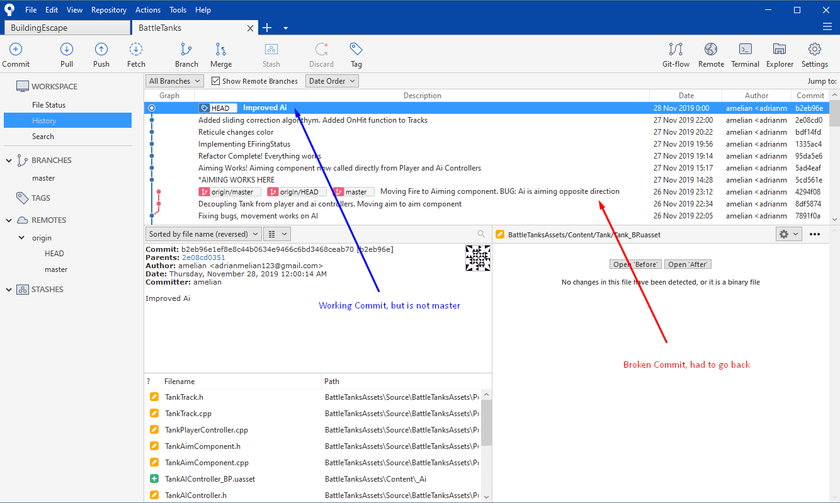Click the search magnifier in commit panel
This screenshot has width=840, height=503.
click(481, 234)
